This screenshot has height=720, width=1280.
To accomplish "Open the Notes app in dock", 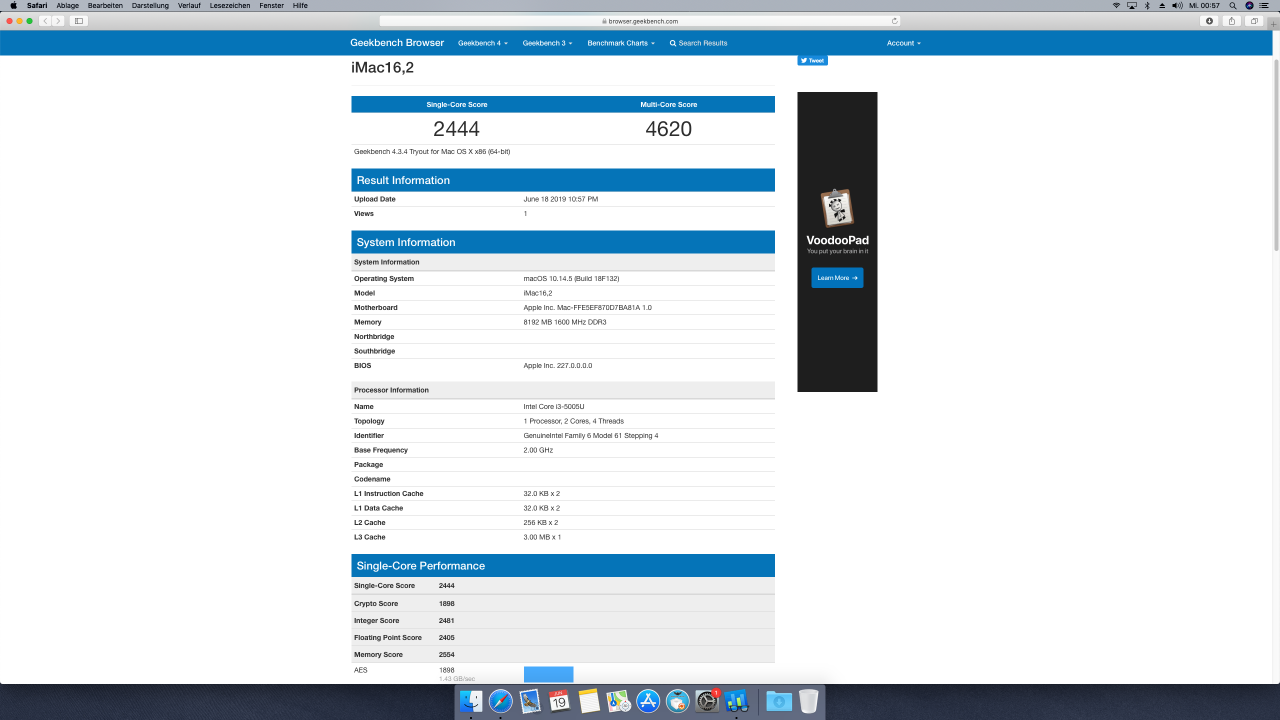I will pyautogui.click(x=589, y=701).
